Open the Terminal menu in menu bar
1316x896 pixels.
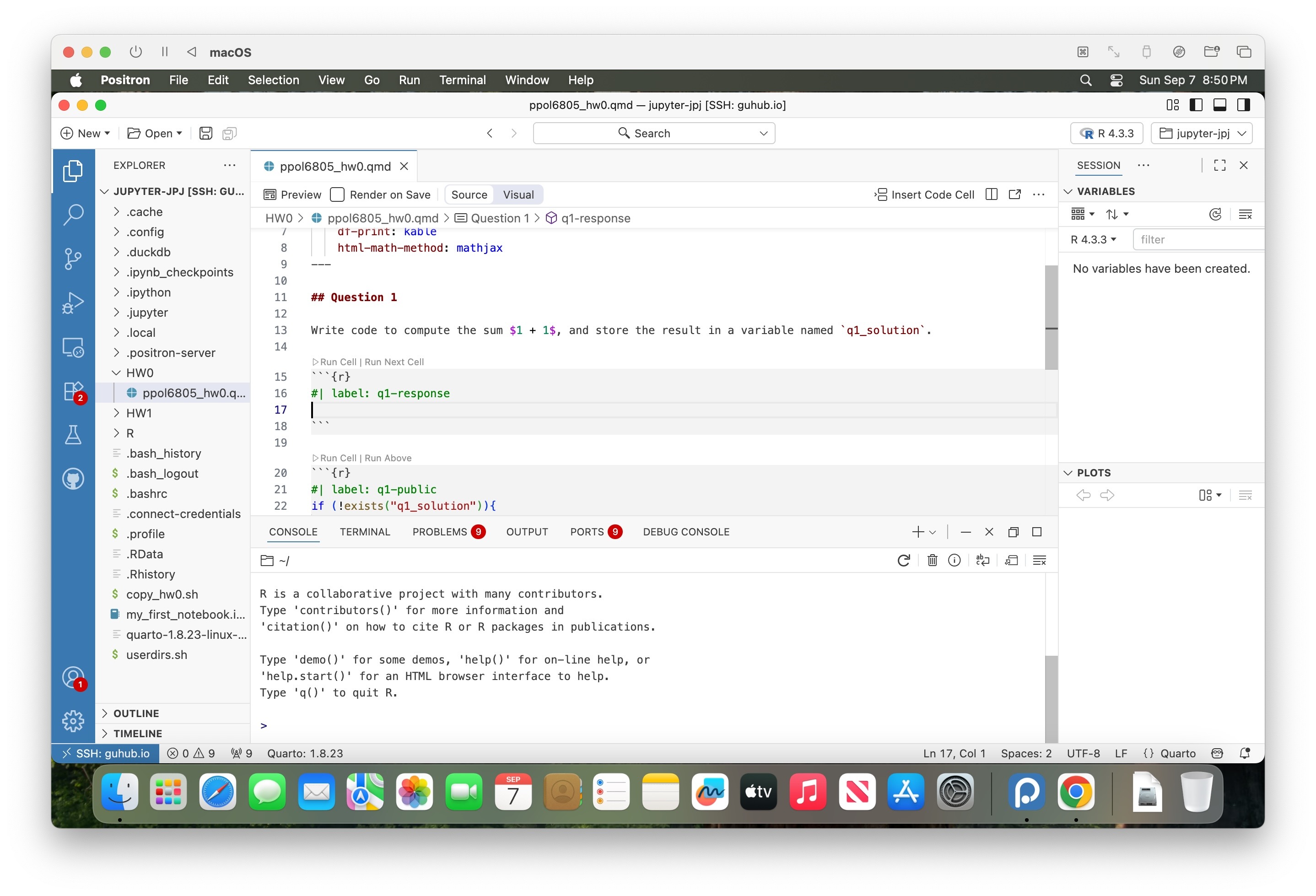click(463, 80)
